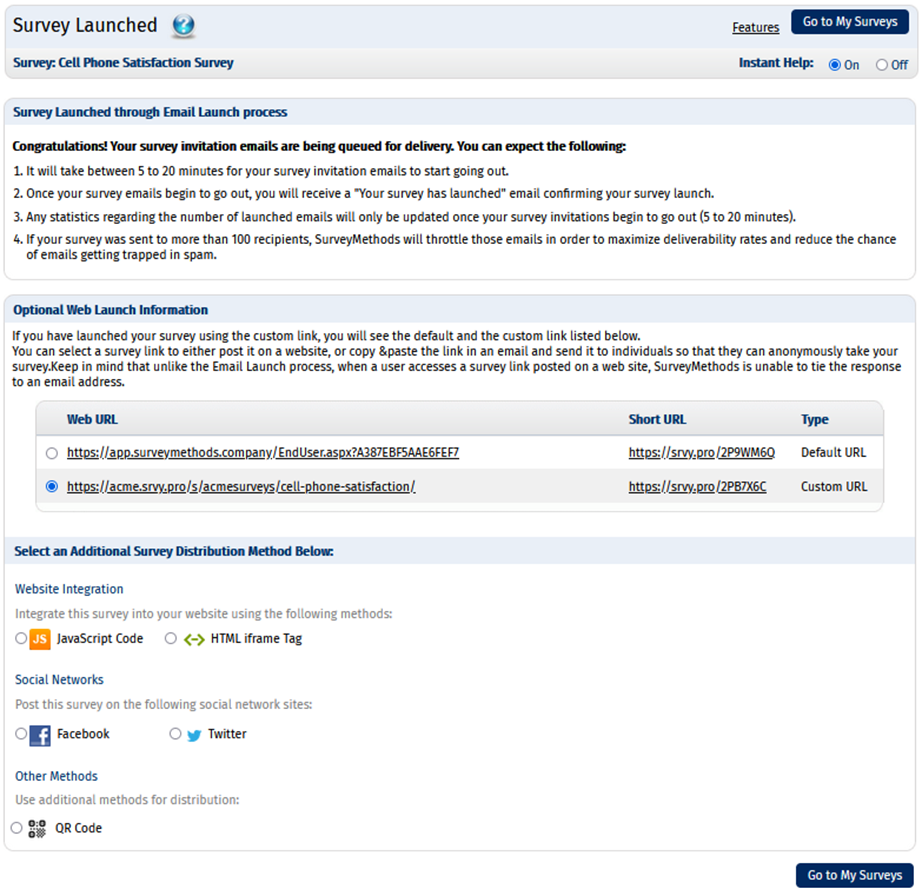
Task: Click the Select an Additional Survey Distribution heading
Action: click(173, 552)
